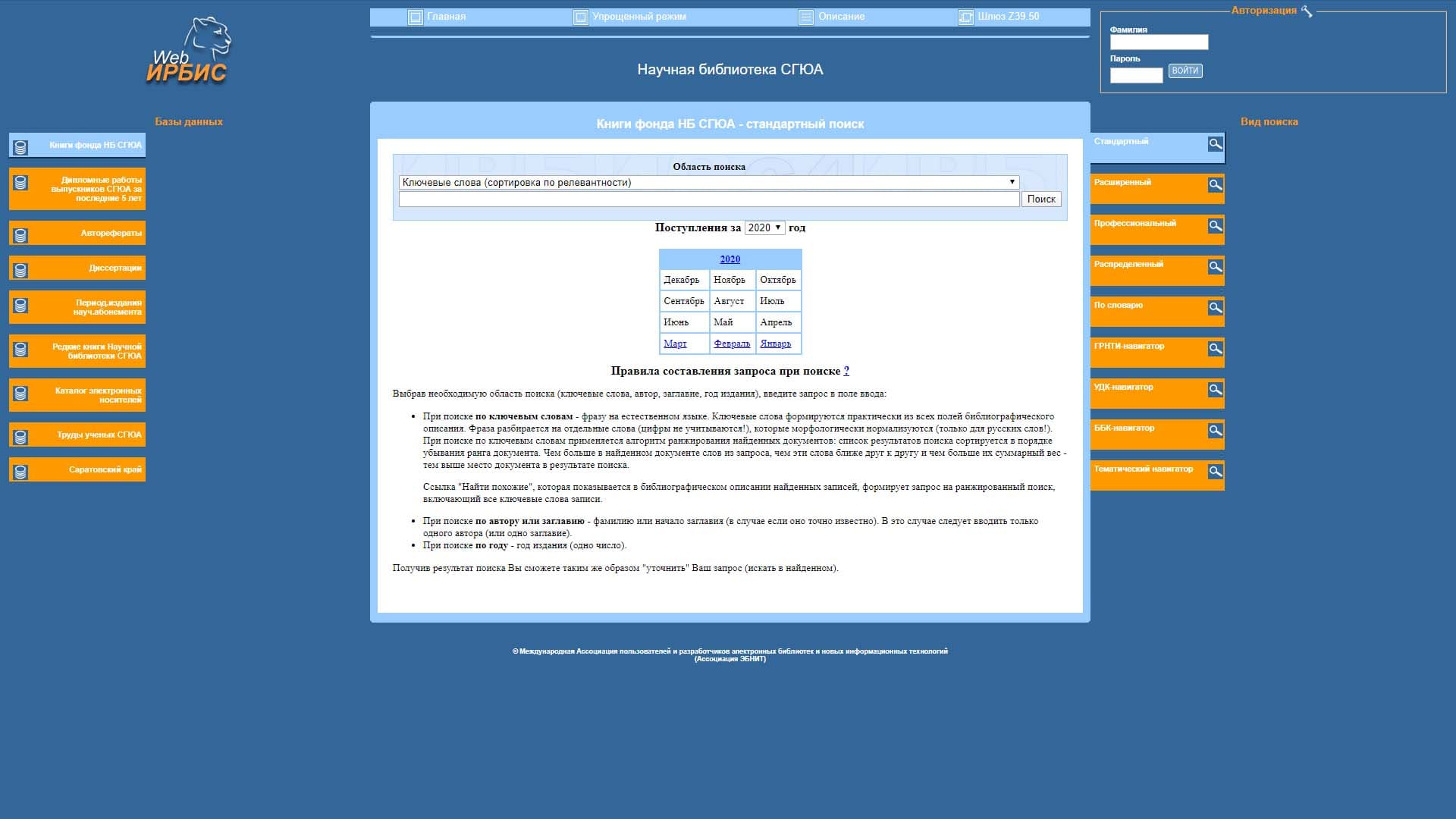The width and height of the screenshot is (1456, 819).
Task: Click the Декабрь calendar cell
Action: (684, 280)
